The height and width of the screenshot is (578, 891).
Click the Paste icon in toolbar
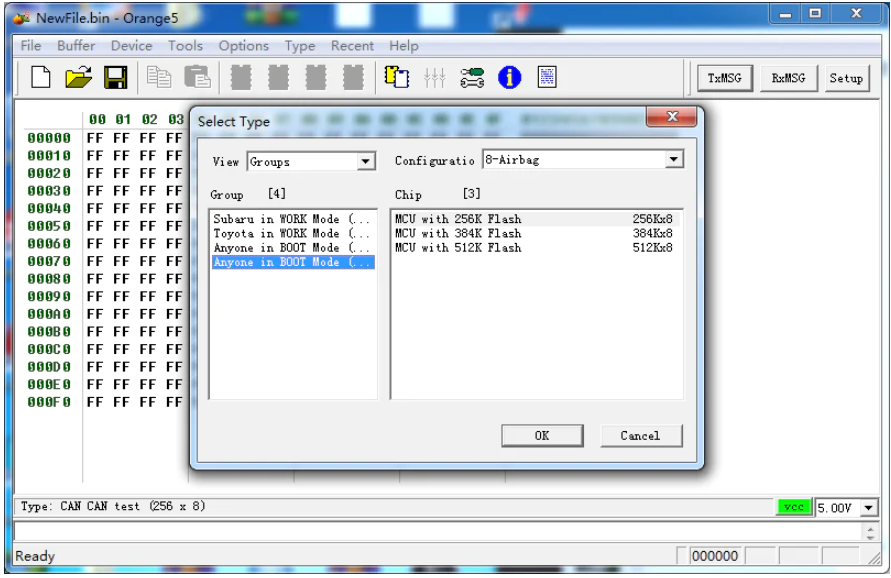point(197,77)
